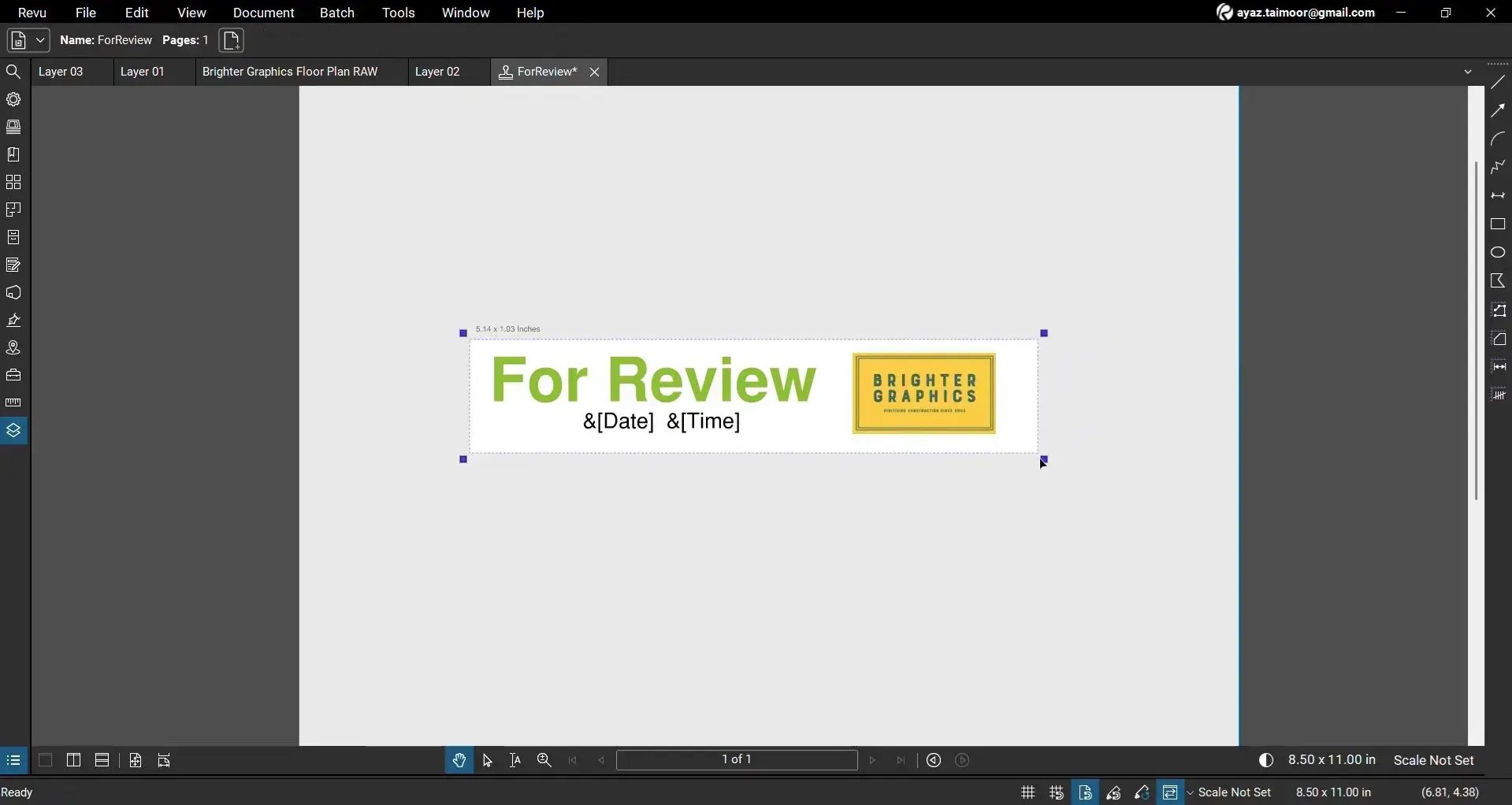
Task: Open the Bookmarks panel
Action: click(x=13, y=154)
